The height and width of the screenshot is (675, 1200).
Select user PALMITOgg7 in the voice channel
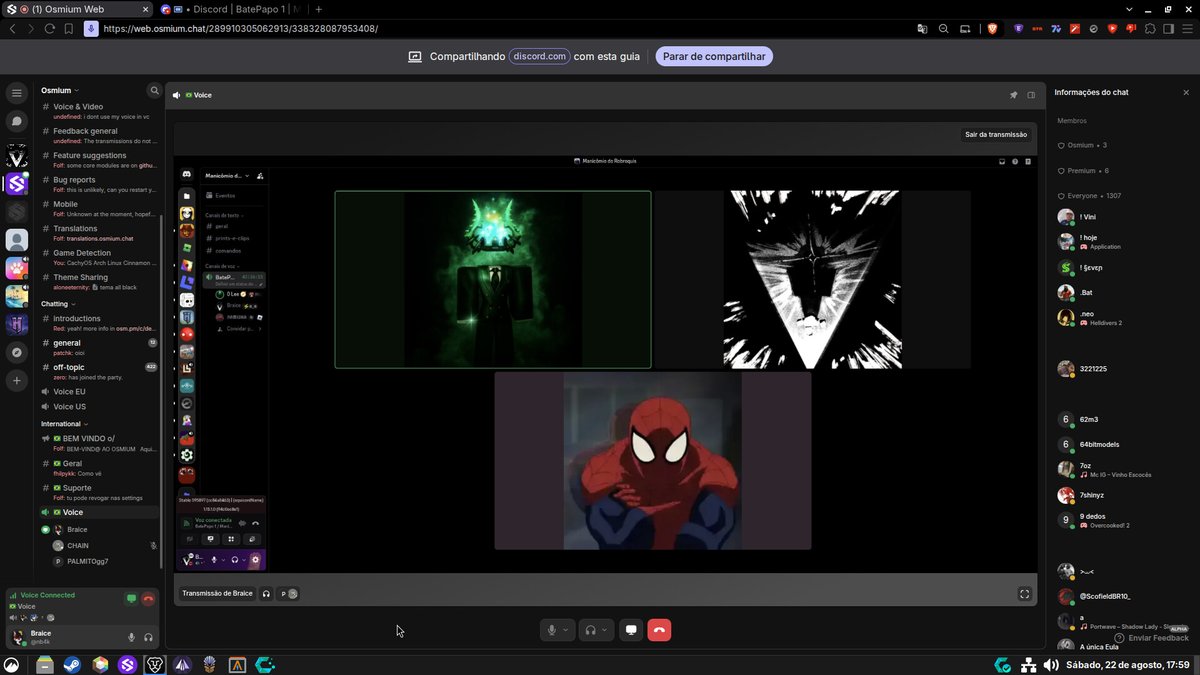[104, 561]
